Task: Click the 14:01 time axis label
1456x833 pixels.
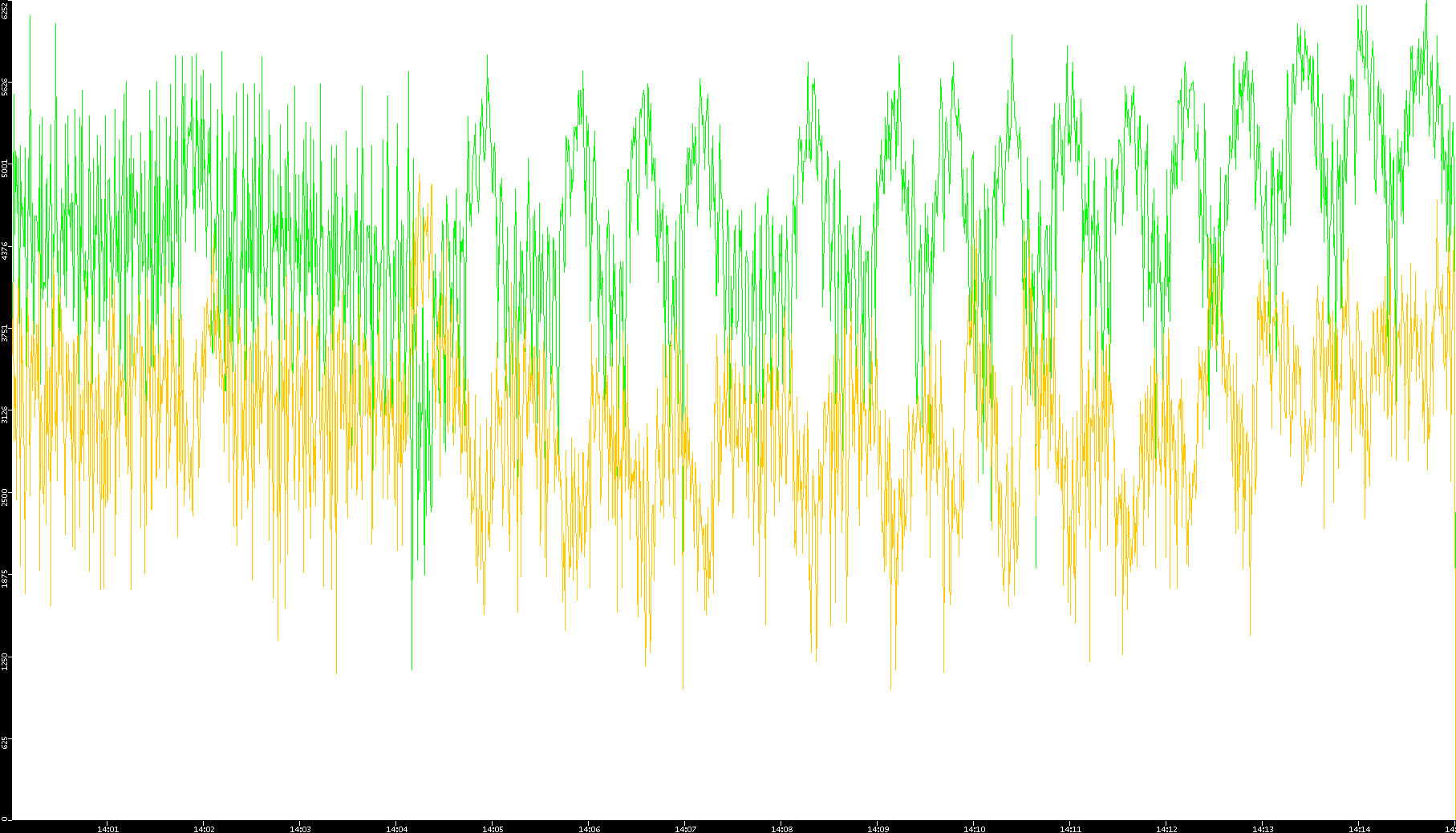Action: coord(107,829)
